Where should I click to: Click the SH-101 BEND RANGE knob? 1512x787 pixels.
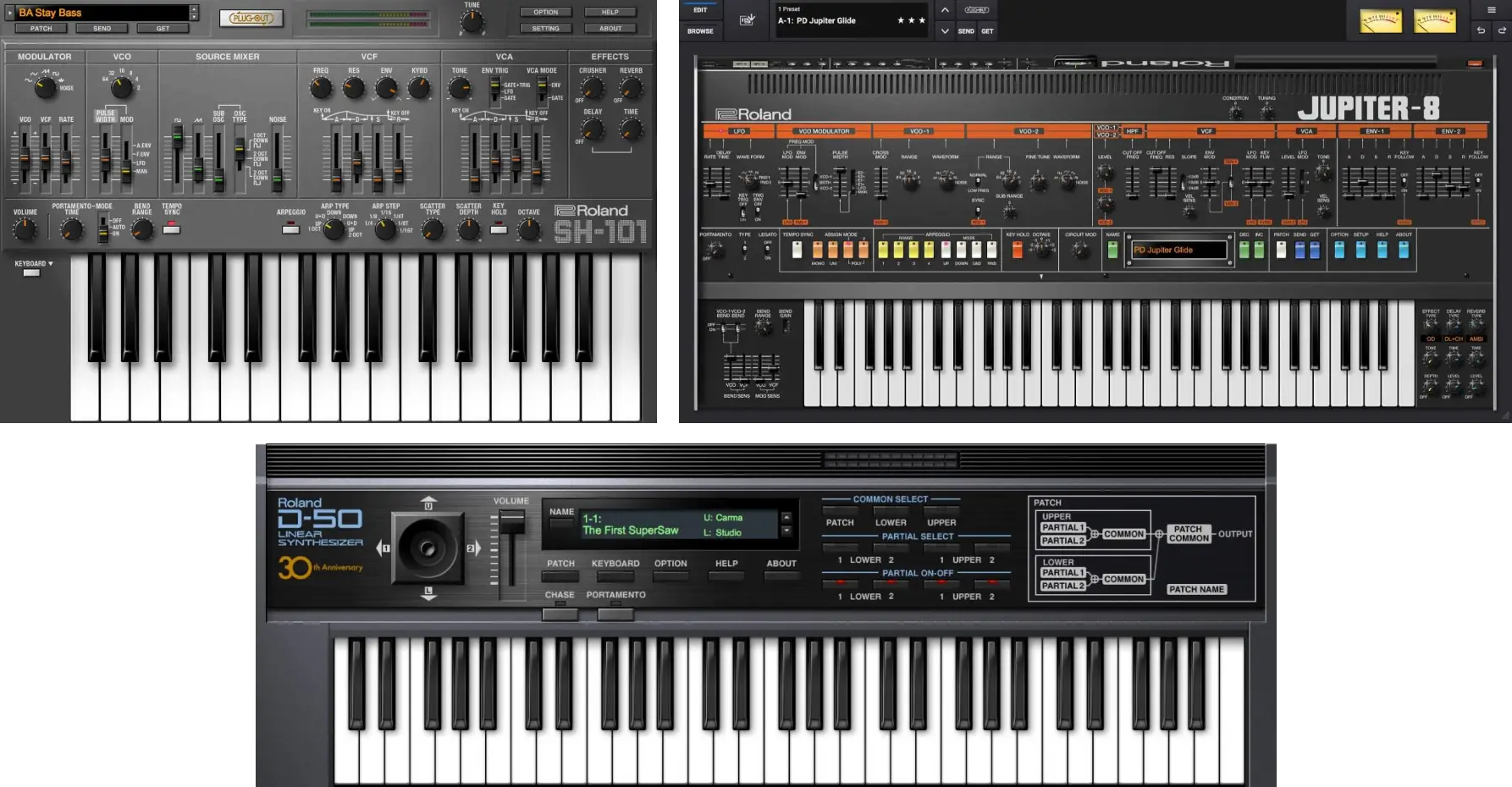pos(142,228)
